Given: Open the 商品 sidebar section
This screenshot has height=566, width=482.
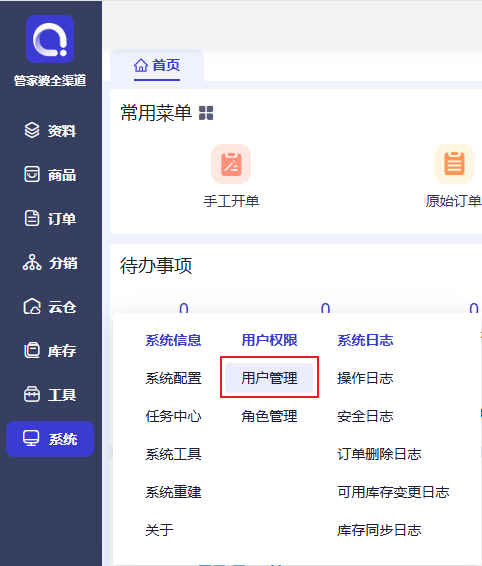Looking at the screenshot, I should point(50,174).
